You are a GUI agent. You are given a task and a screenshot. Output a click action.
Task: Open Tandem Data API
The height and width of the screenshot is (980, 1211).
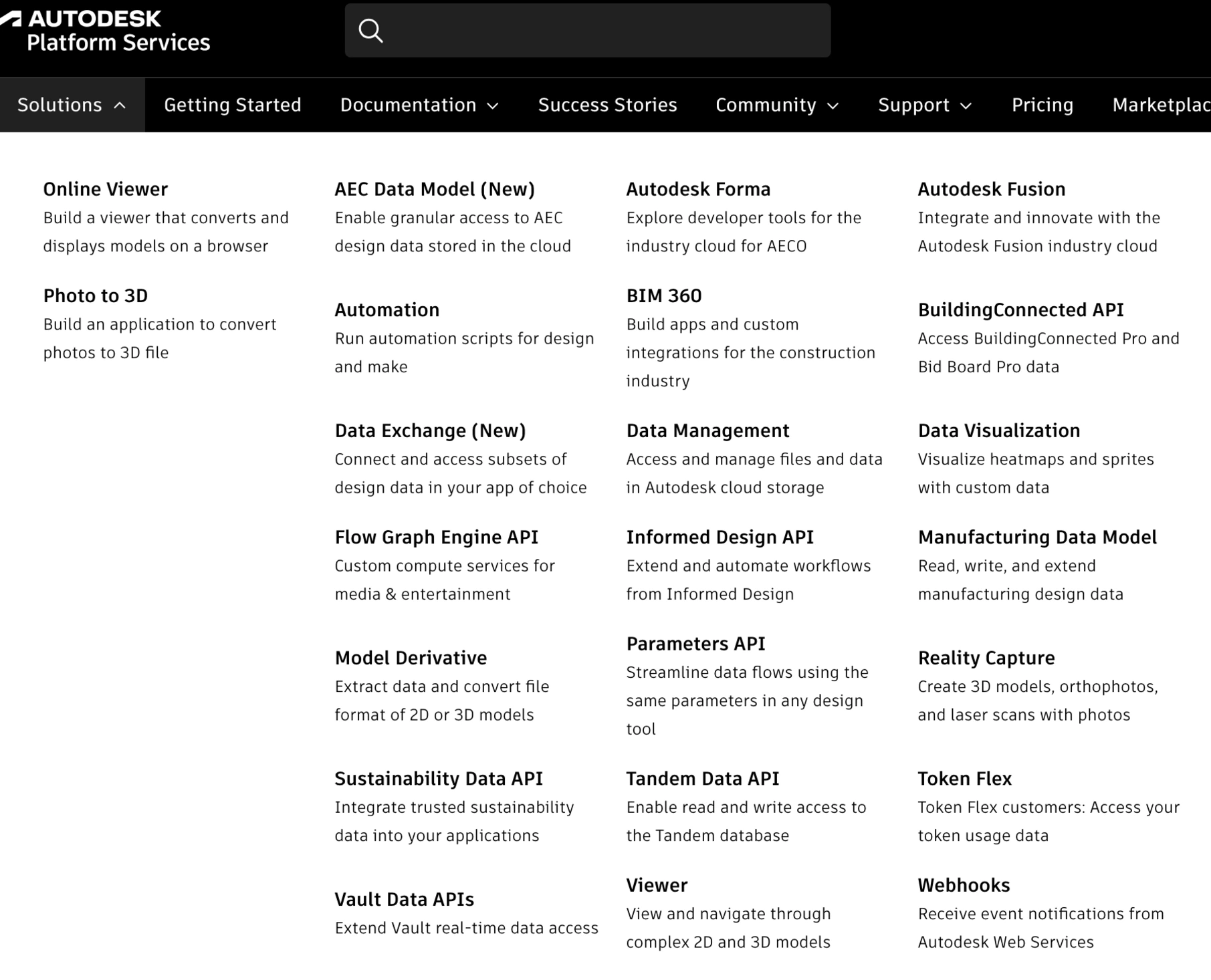(703, 778)
